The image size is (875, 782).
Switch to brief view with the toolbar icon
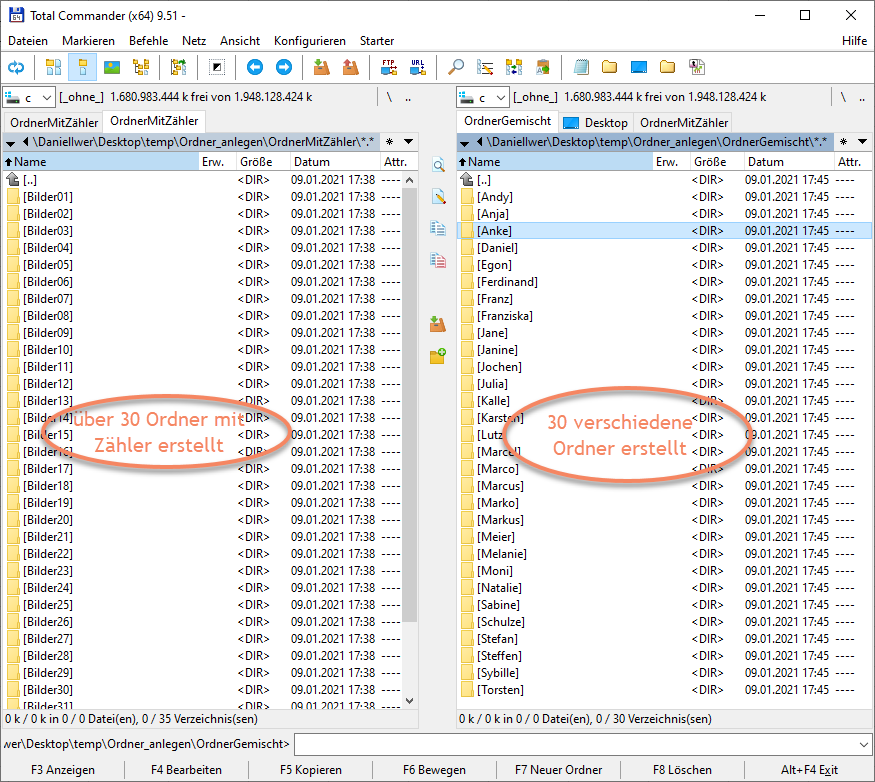tap(54, 68)
